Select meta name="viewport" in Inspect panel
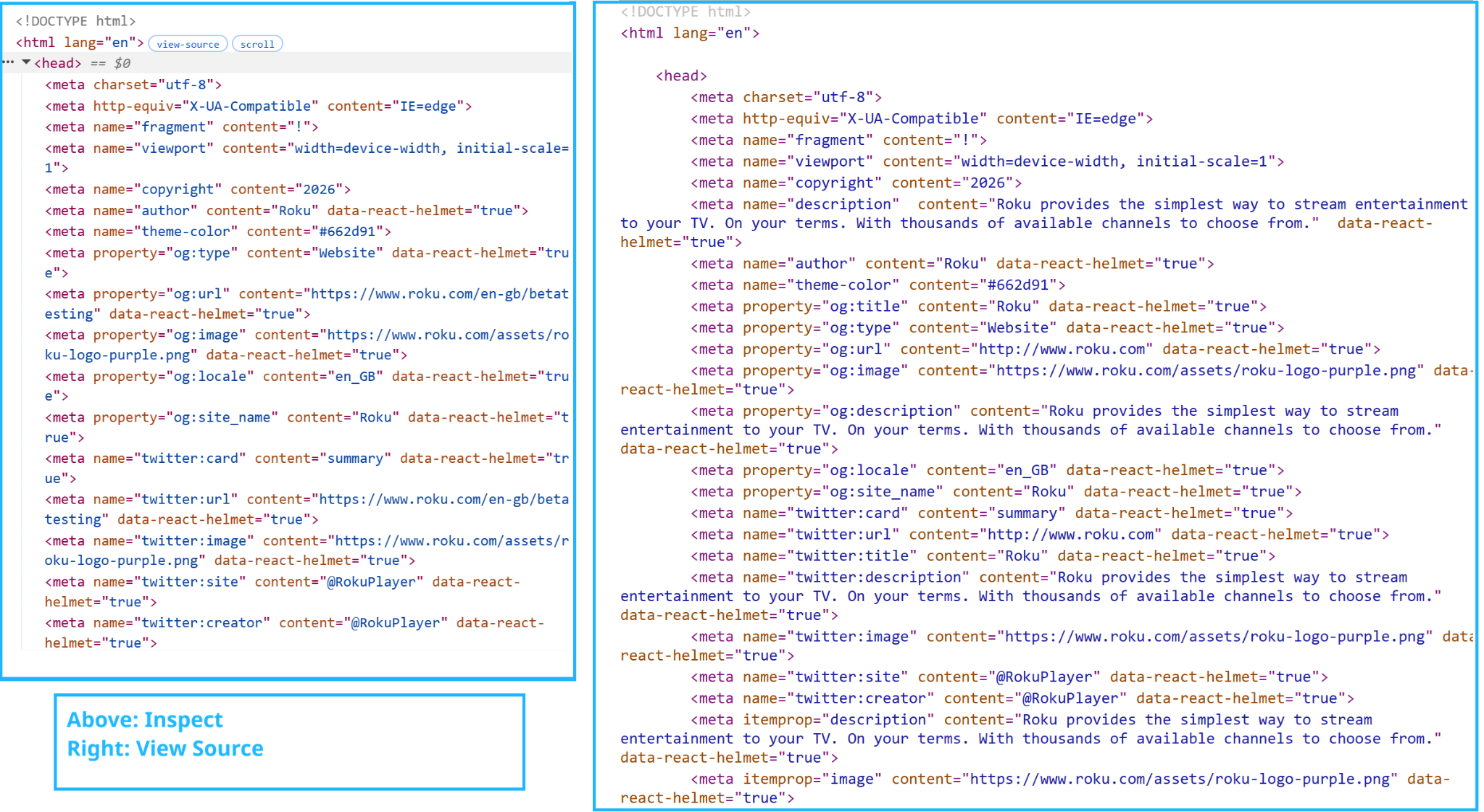 (307, 158)
